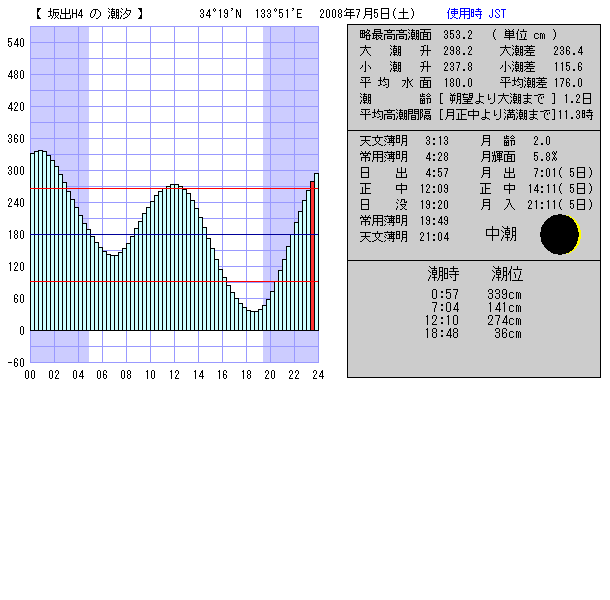
Task: Click the 12 hour label on x-axis
Action: (174, 375)
